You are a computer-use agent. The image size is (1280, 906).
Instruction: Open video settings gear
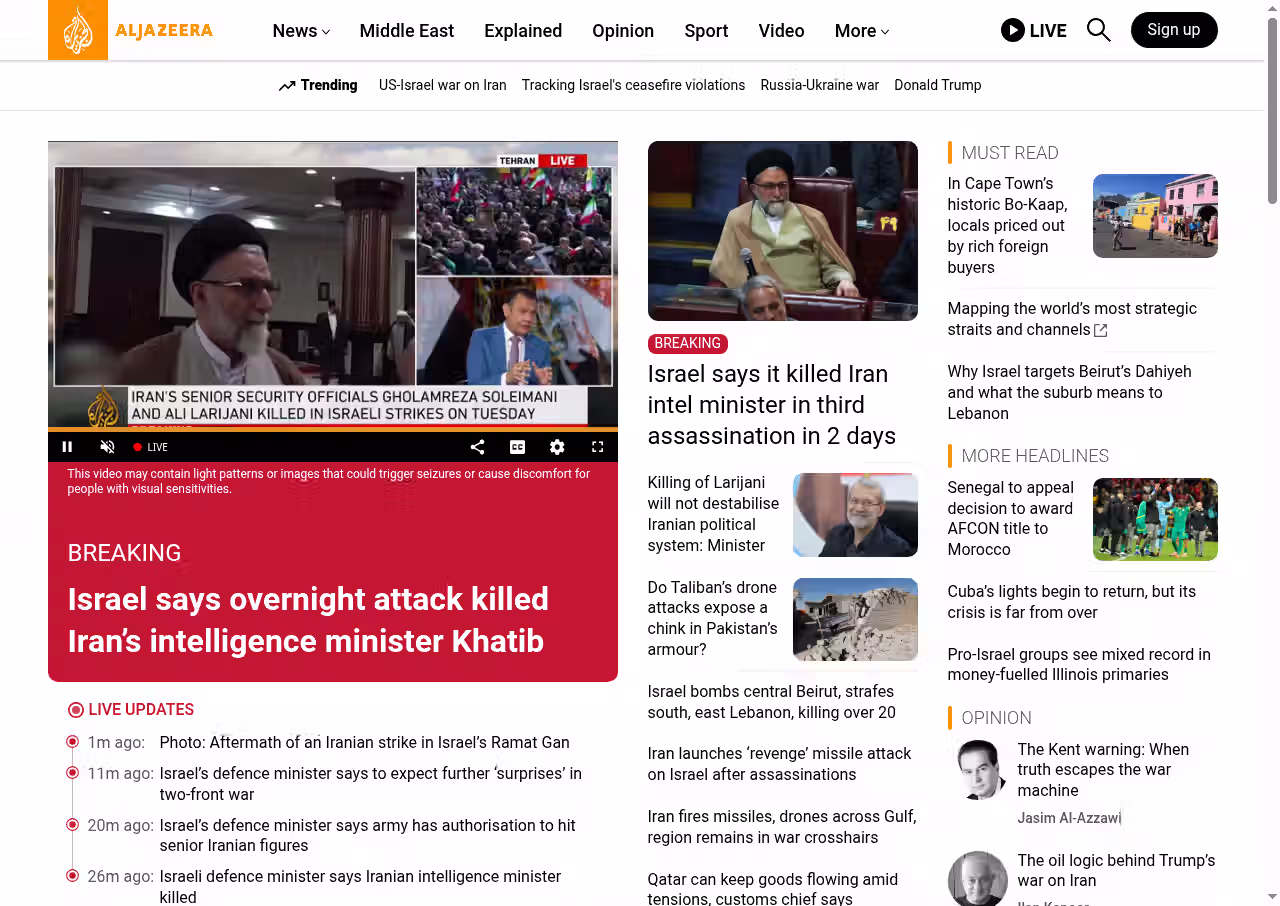coord(557,447)
